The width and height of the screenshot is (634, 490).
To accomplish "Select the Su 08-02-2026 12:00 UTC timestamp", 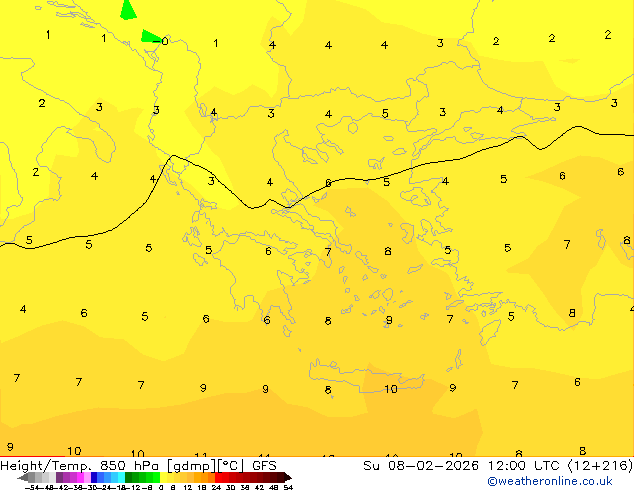I will 497,465.
